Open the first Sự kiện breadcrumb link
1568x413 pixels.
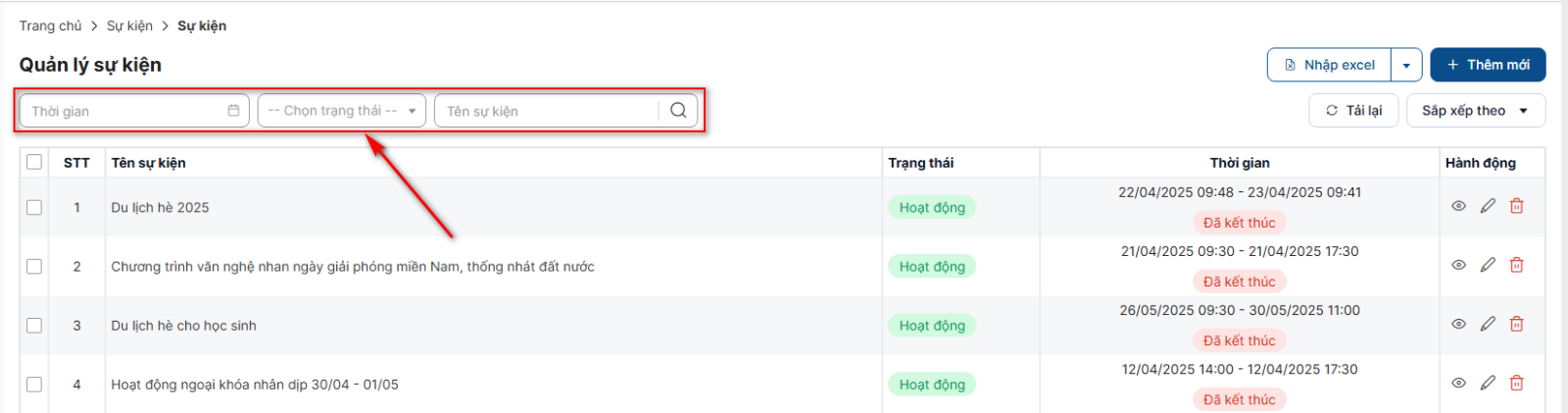129,26
